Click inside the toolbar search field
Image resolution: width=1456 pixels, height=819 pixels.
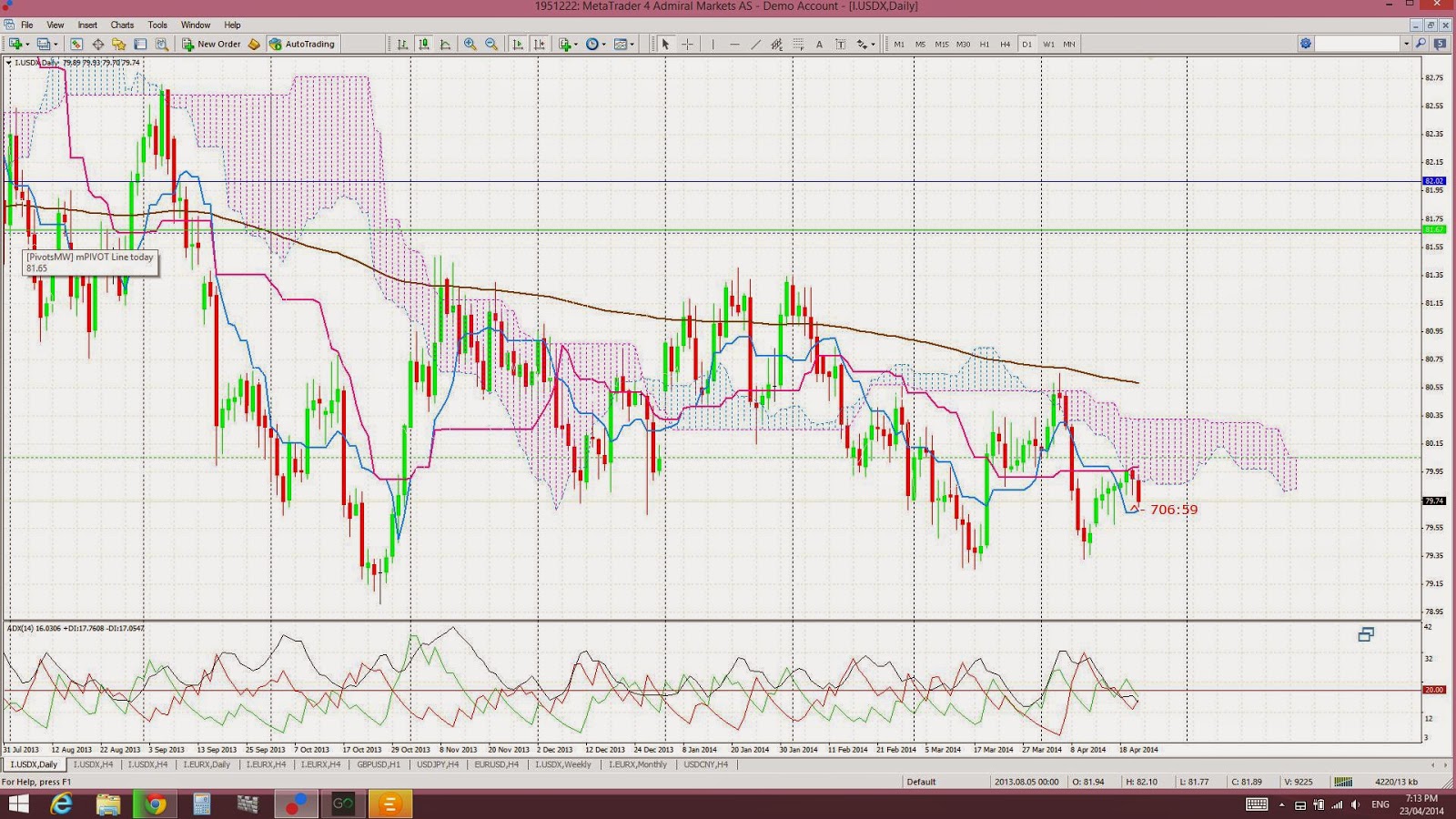click(x=1357, y=44)
